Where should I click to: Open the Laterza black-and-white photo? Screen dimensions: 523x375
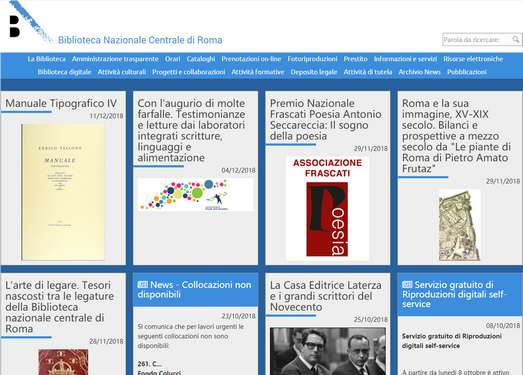click(328, 351)
